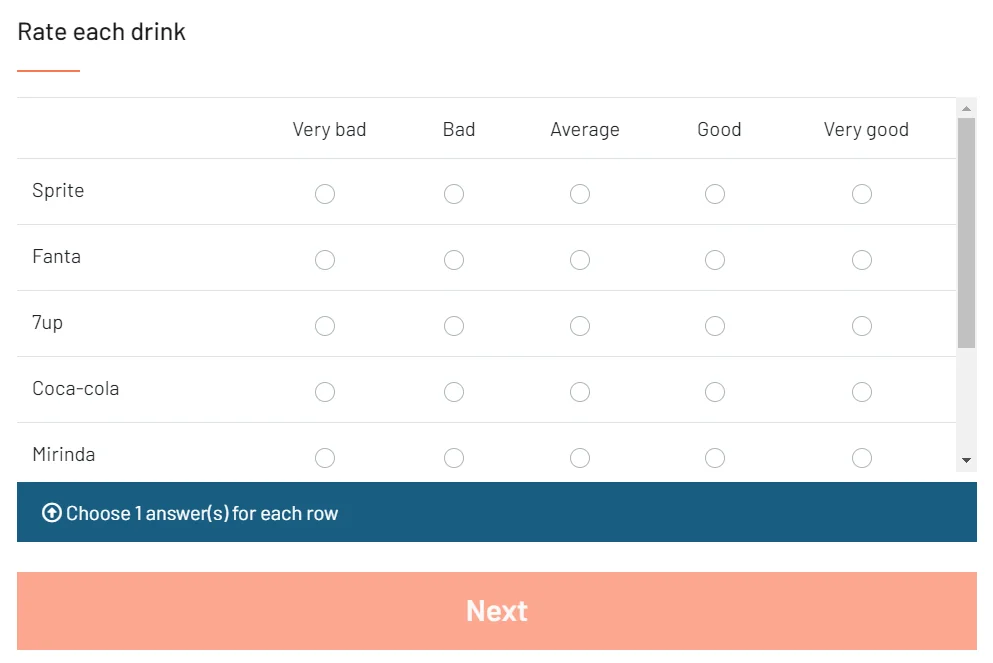
Task: Select Good for Fanta
Action: 715,260
